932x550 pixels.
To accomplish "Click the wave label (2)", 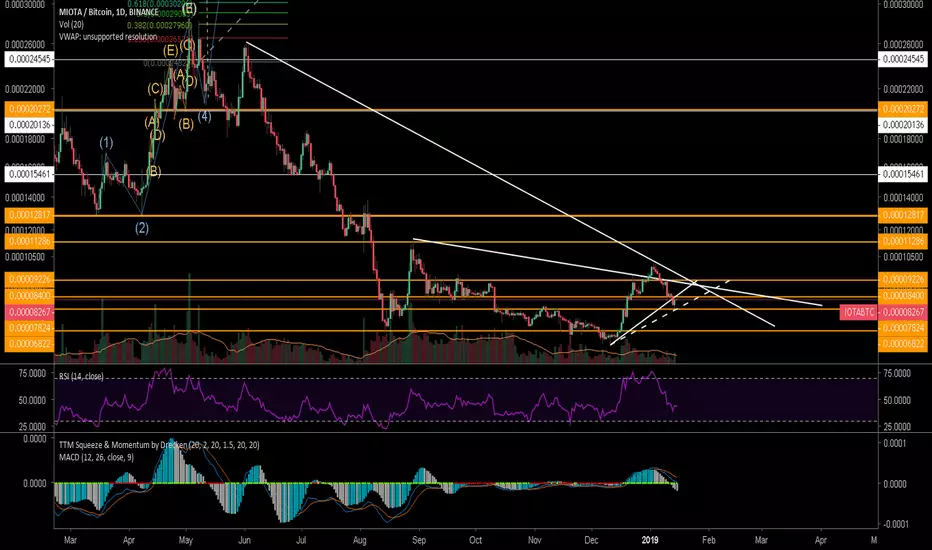I will click(x=141, y=228).
